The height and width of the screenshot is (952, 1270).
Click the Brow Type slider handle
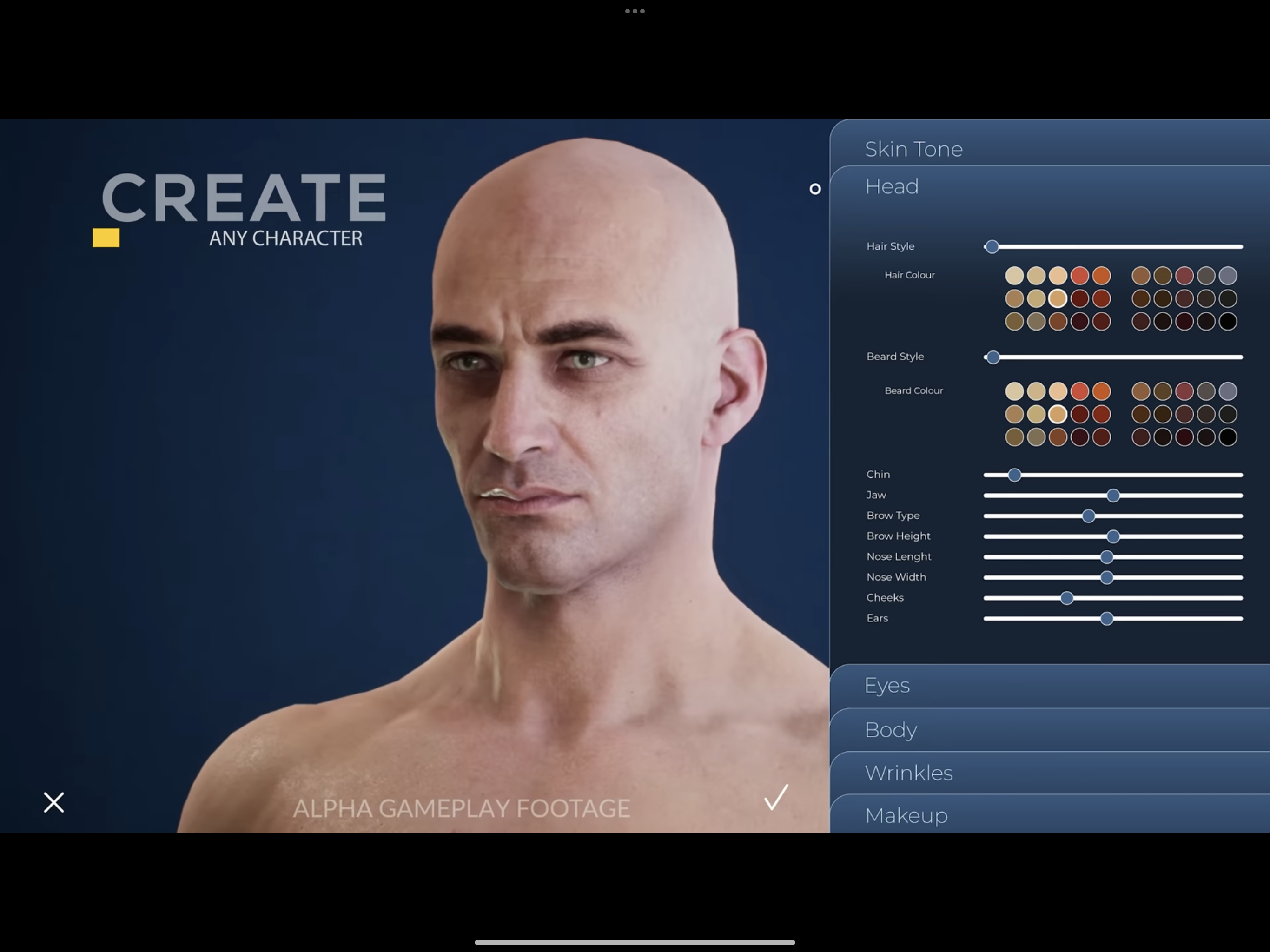pos(1089,516)
